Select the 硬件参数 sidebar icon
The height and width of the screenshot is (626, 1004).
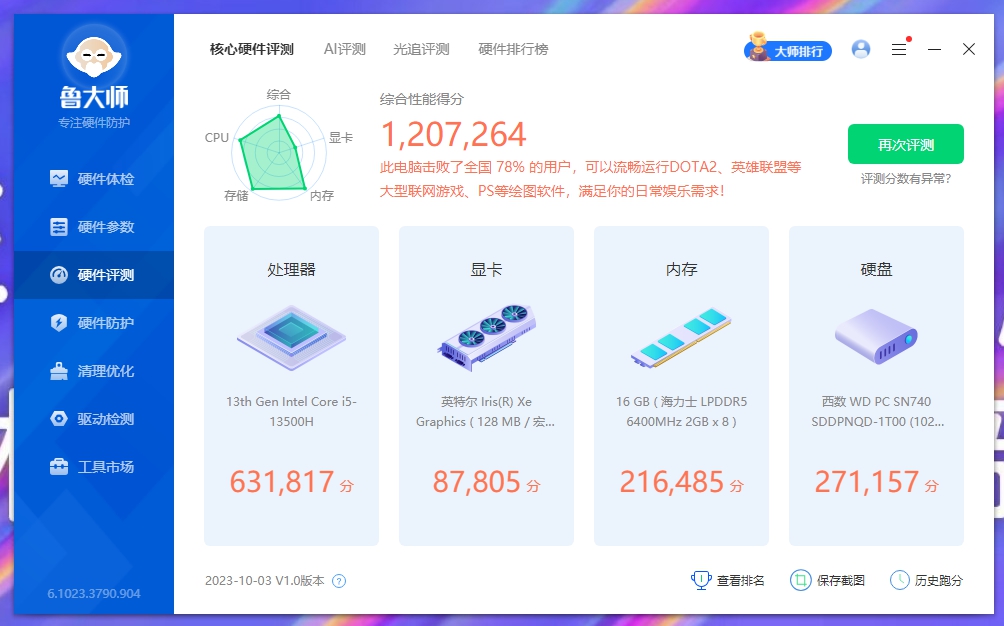point(59,227)
